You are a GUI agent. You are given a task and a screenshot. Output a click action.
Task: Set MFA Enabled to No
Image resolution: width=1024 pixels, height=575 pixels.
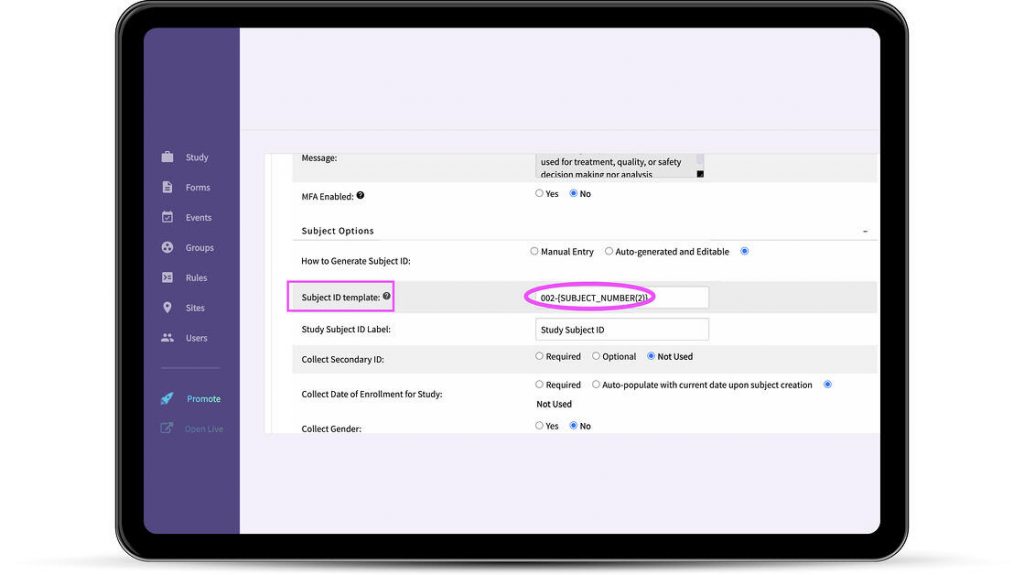573,193
